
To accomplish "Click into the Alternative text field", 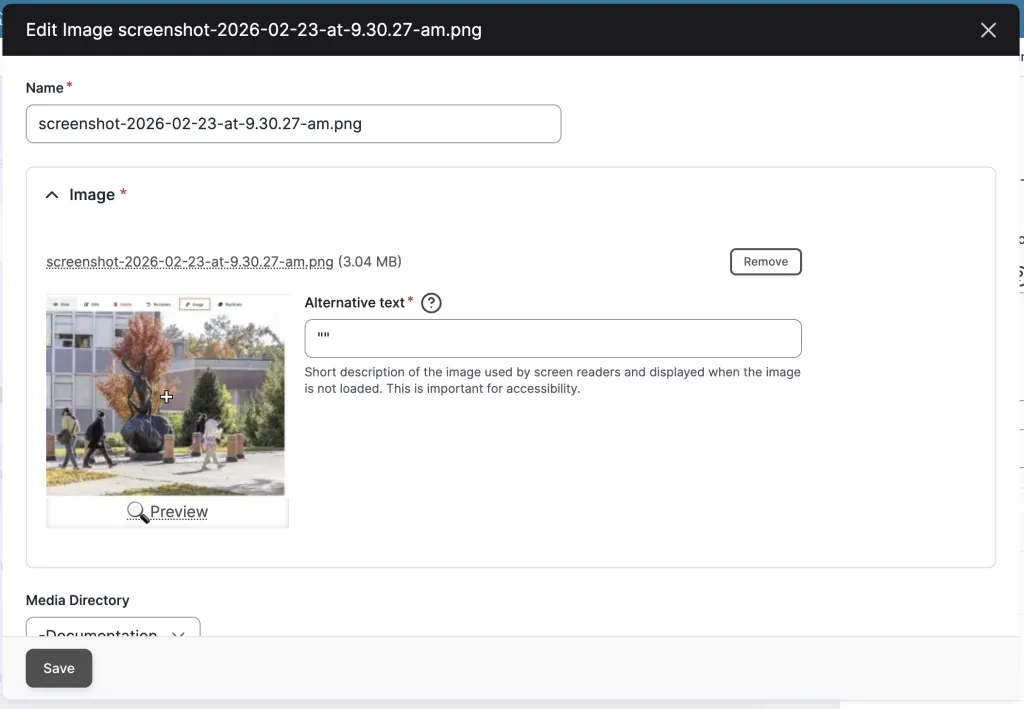I will pyautogui.click(x=552, y=338).
